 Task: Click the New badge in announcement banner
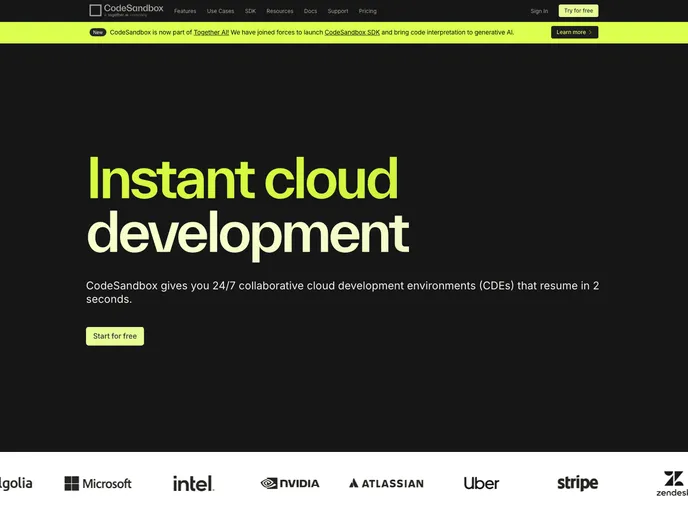(98, 32)
